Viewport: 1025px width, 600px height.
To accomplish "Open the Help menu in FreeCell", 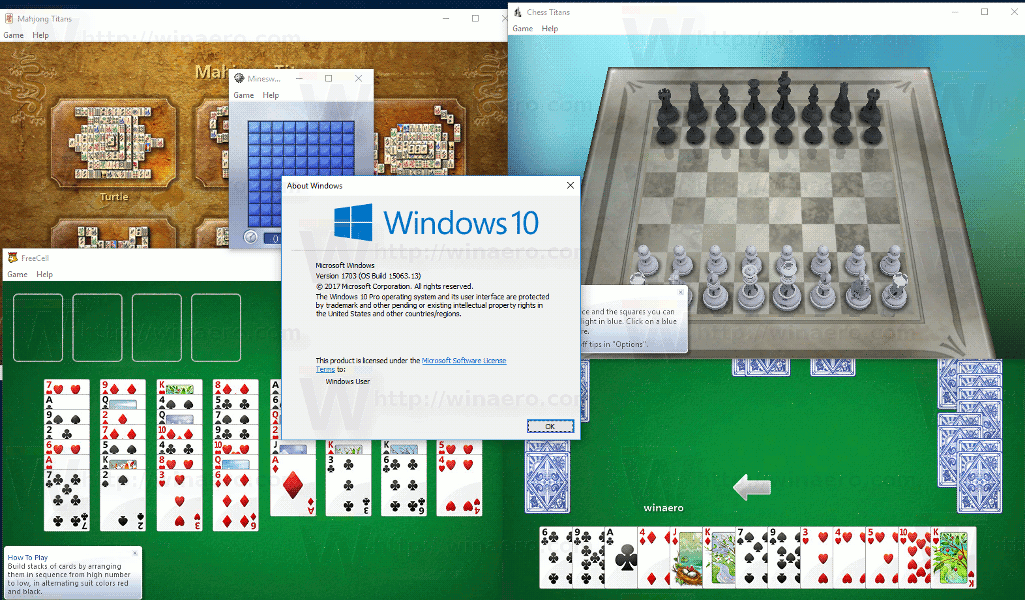I will tap(44, 274).
